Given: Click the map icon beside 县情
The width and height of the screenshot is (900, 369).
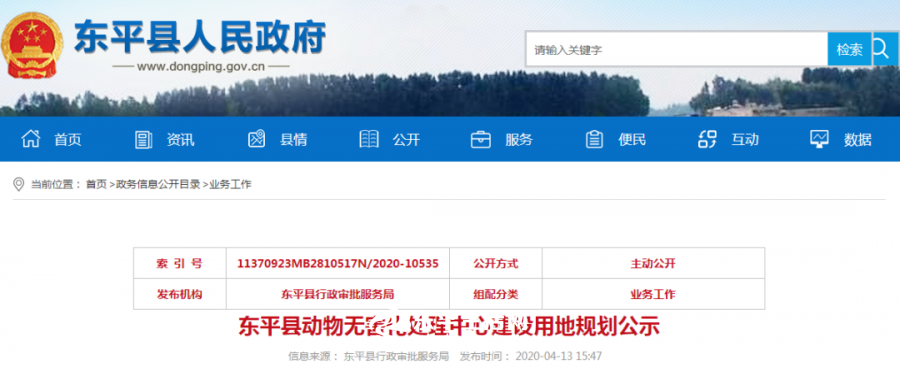Looking at the screenshot, I should coord(257,139).
